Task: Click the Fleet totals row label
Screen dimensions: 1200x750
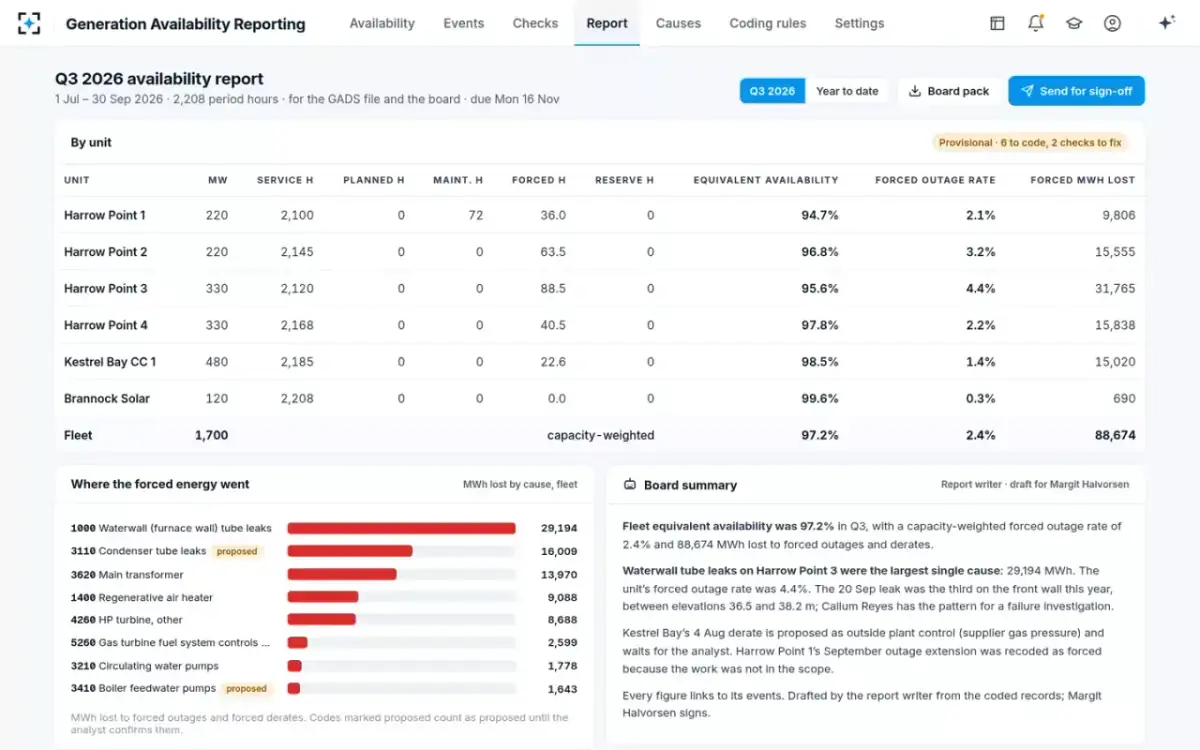Action: pyautogui.click(x=78, y=435)
